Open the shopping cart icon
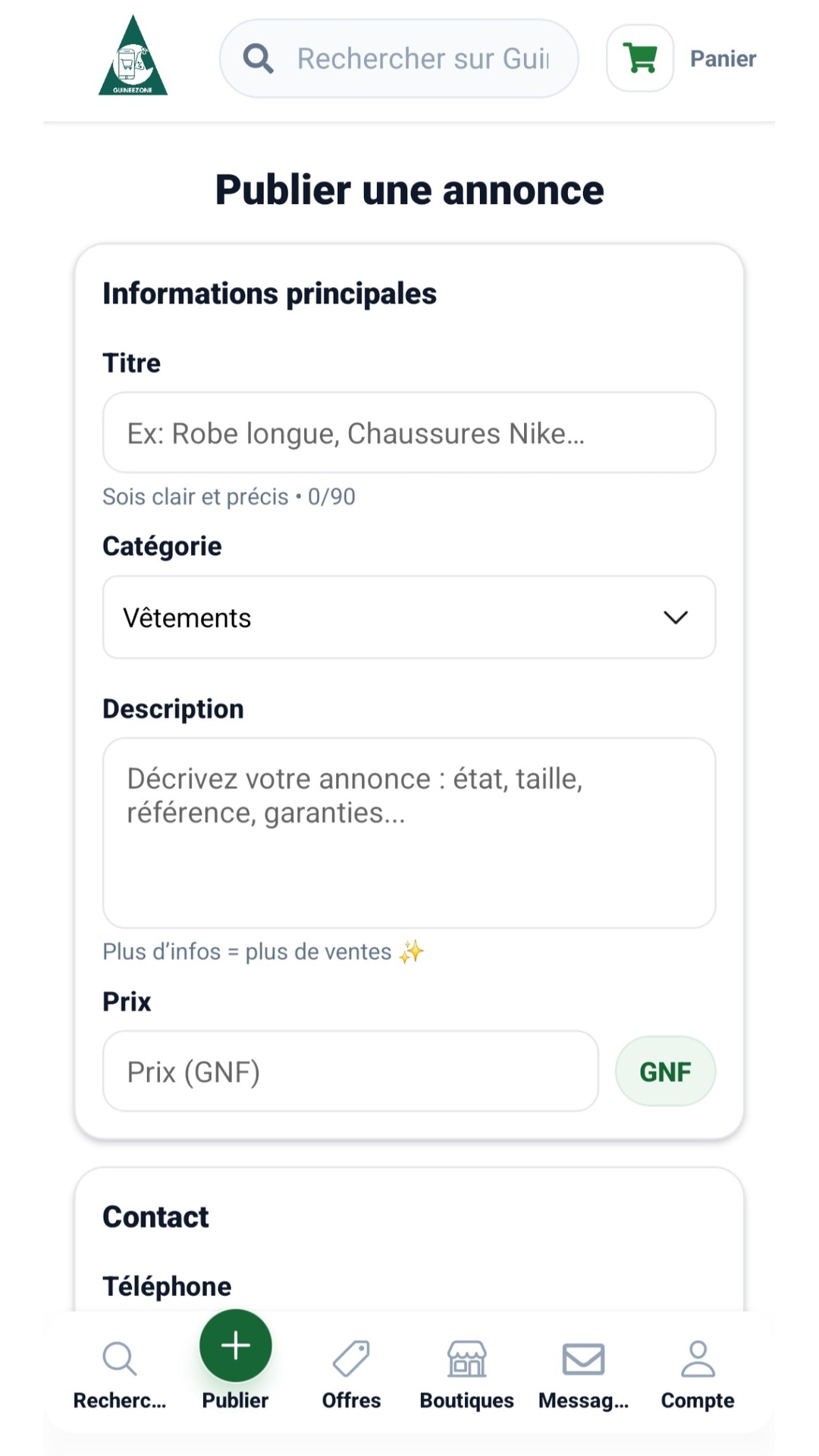 coord(640,58)
